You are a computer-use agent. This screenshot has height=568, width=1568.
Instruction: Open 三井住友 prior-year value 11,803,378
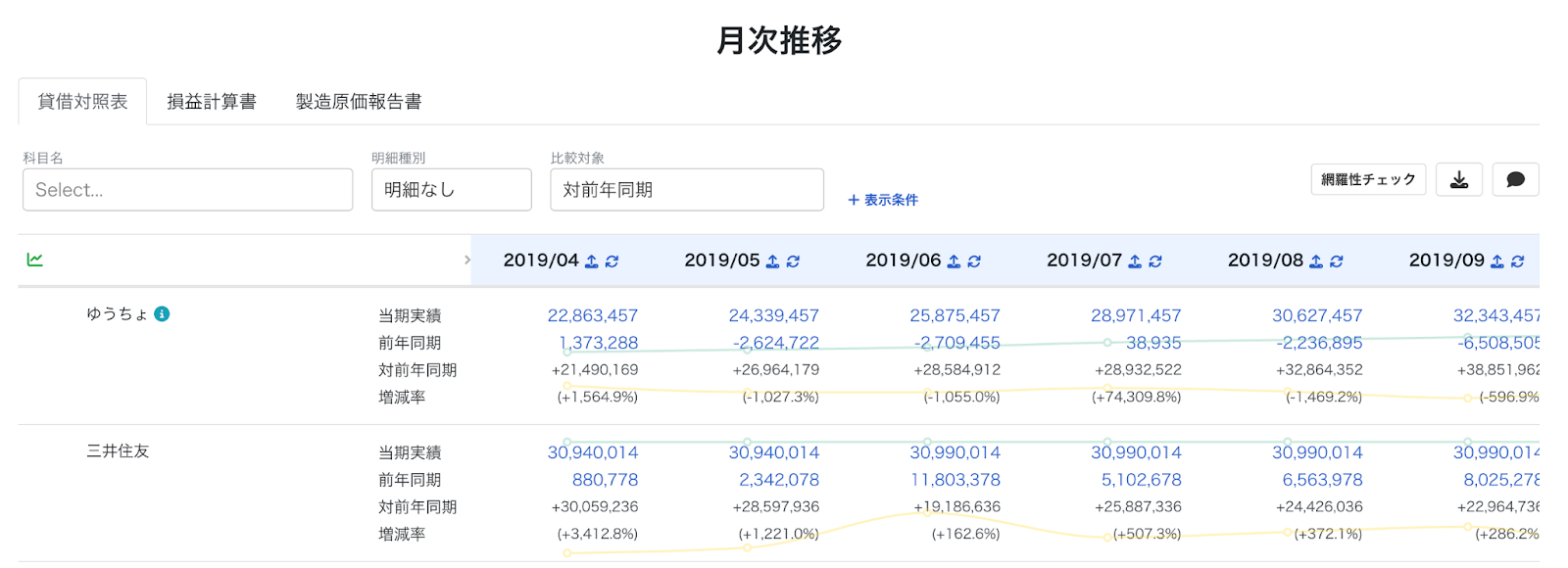[x=955, y=480]
